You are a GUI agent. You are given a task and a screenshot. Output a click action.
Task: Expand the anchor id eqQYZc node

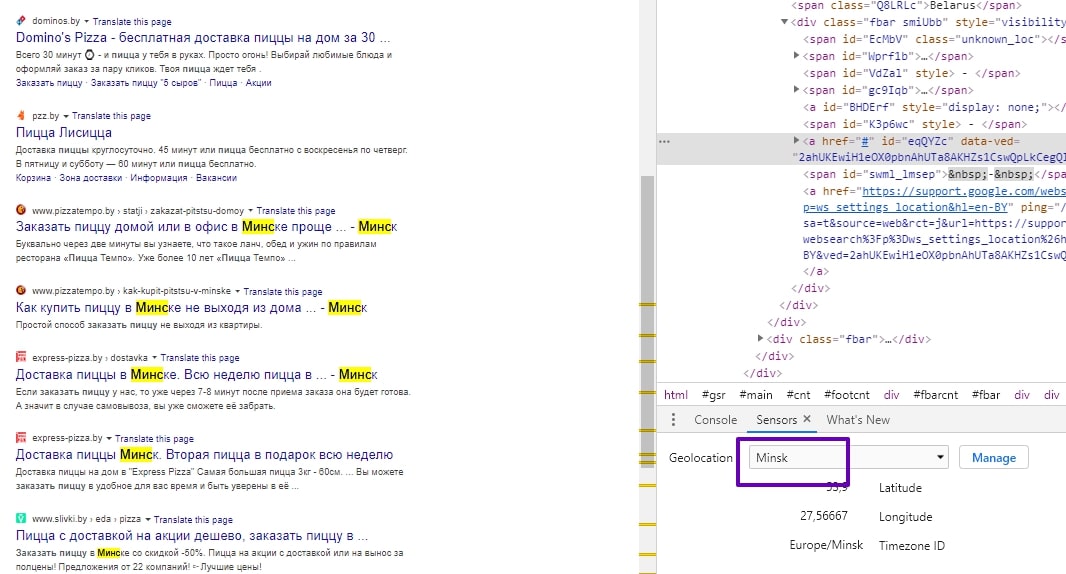click(796, 140)
